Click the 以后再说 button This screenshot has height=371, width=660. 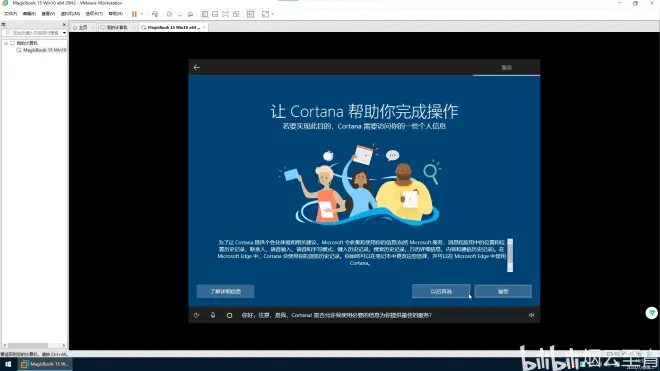[441, 291]
